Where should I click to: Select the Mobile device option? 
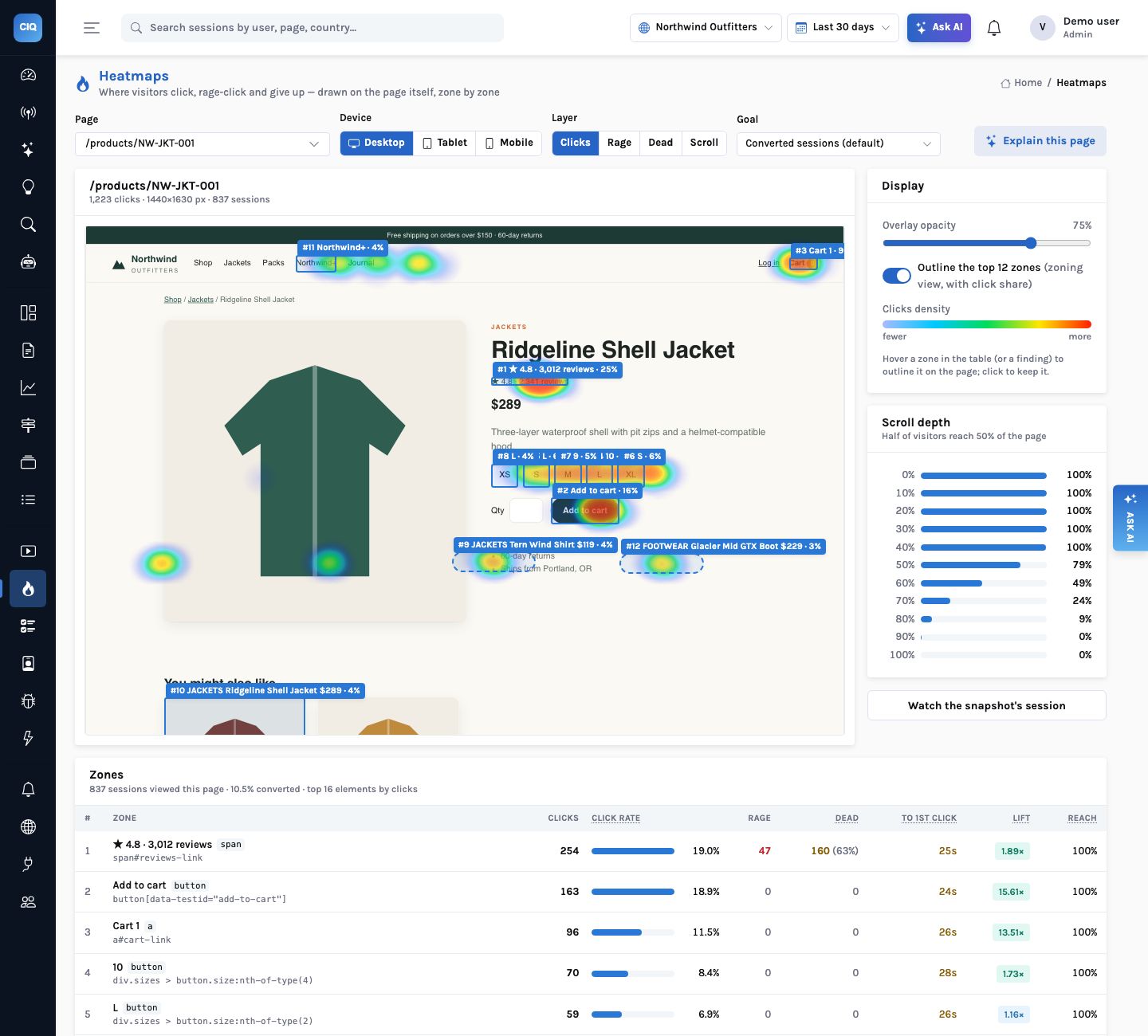coord(509,143)
